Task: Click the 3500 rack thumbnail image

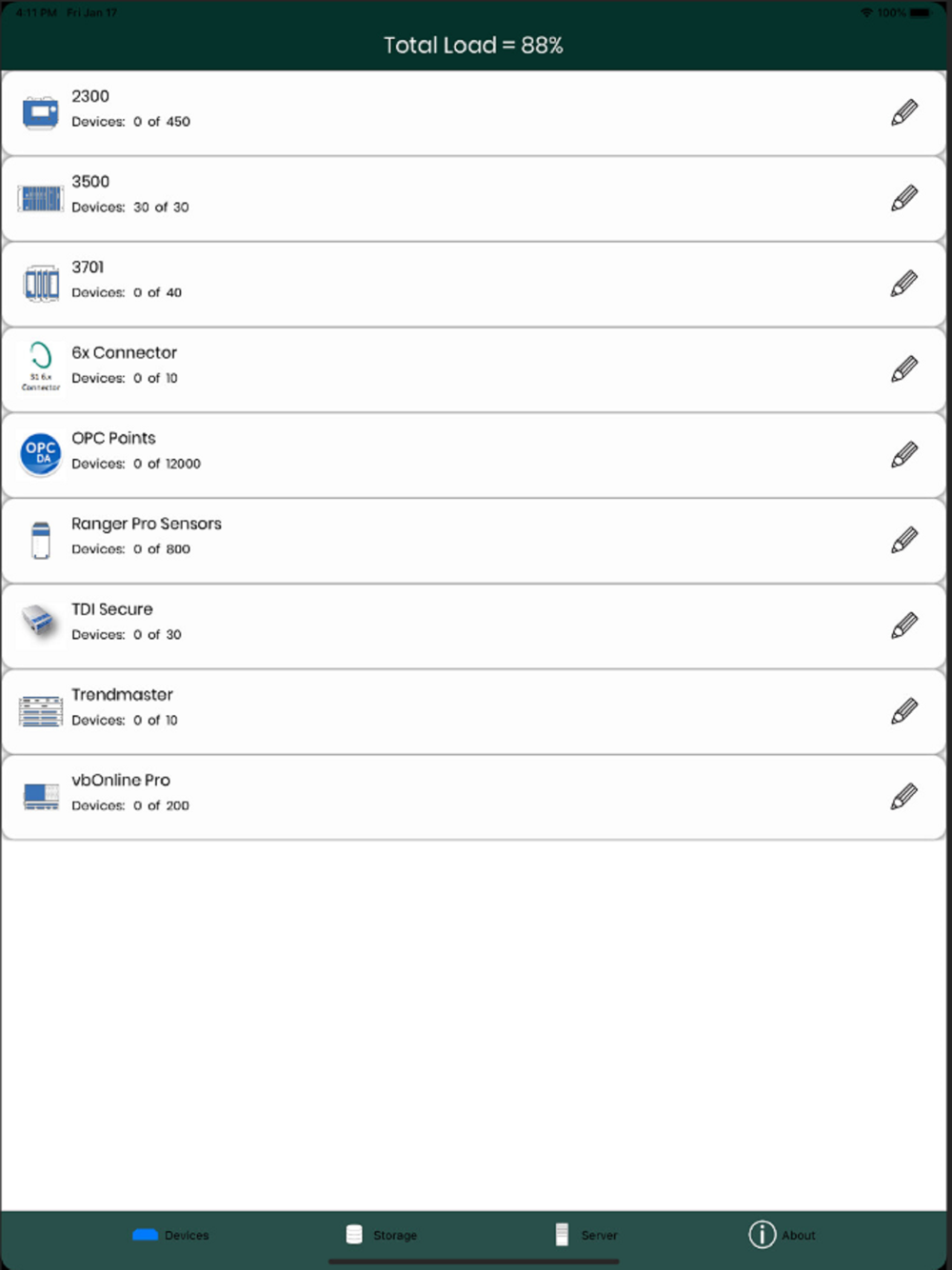Action: coord(40,199)
